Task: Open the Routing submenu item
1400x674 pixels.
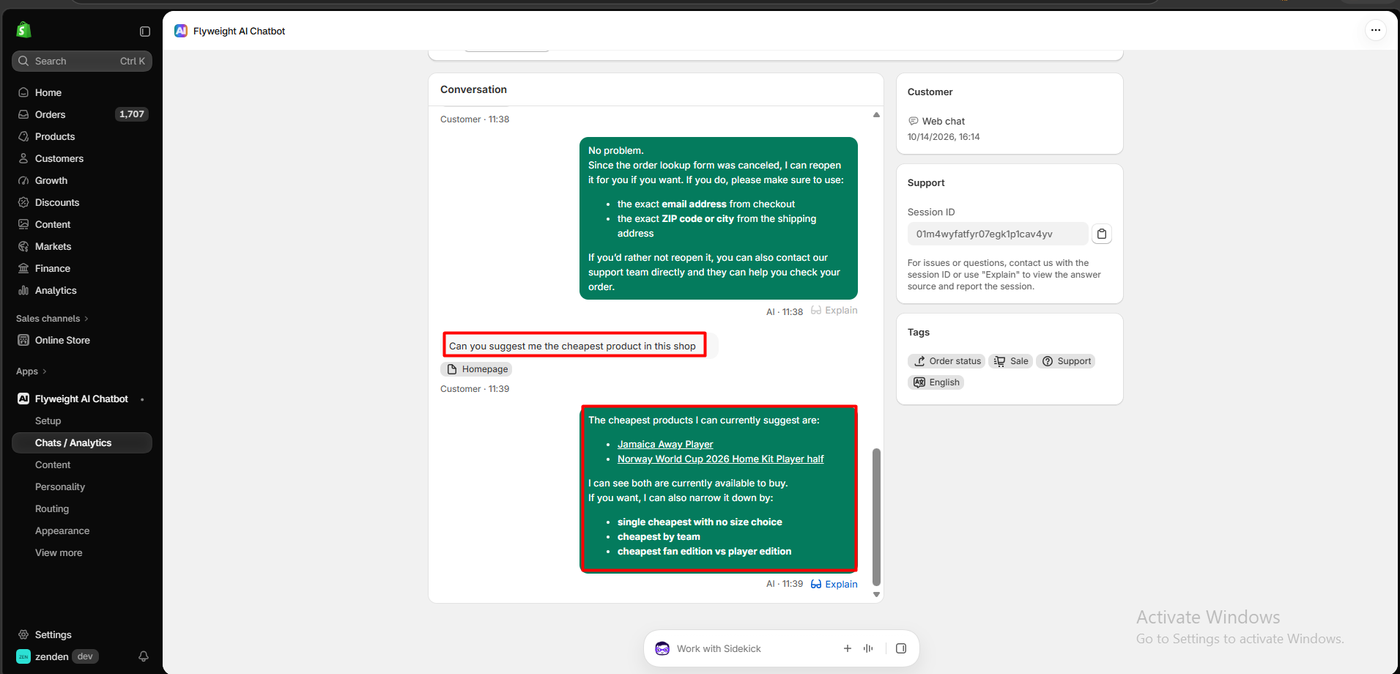Action: [x=82, y=509]
